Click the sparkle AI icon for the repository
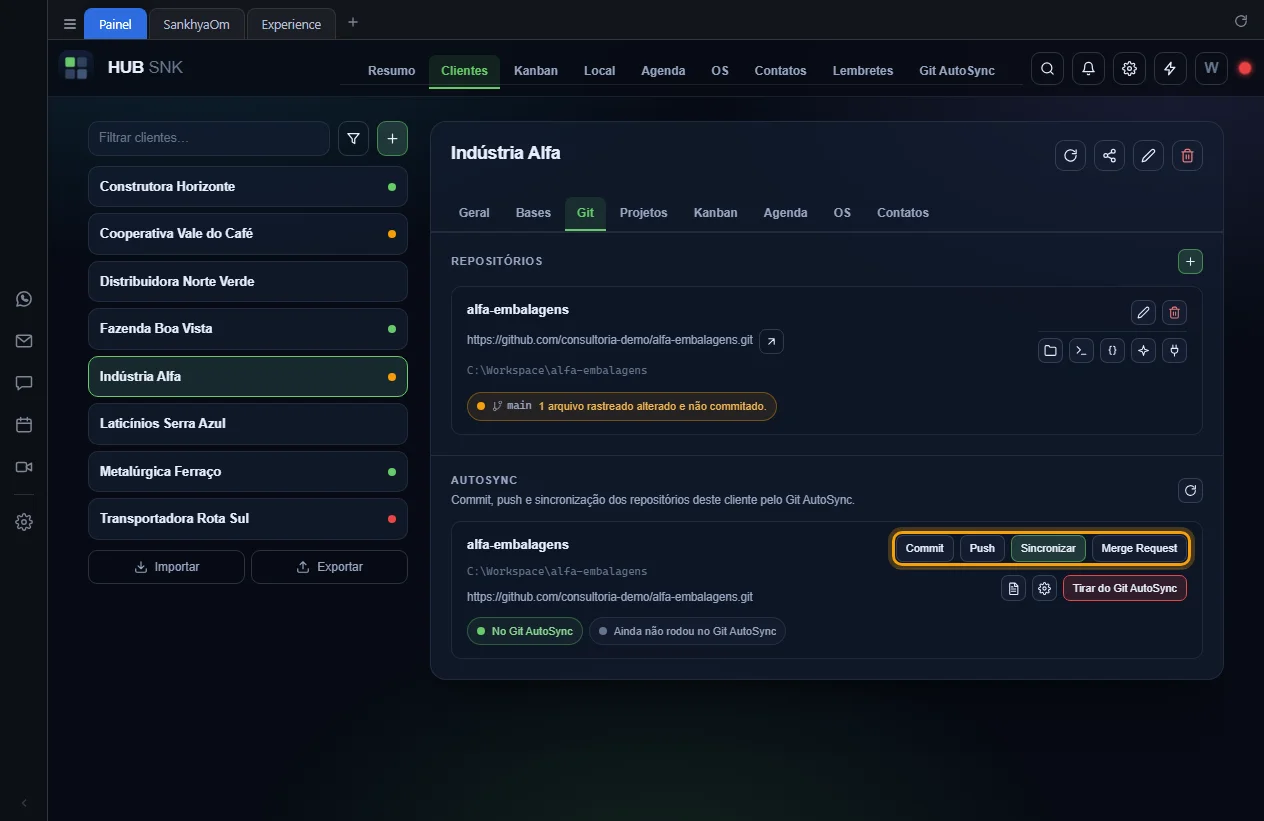 click(x=1143, y=351)
